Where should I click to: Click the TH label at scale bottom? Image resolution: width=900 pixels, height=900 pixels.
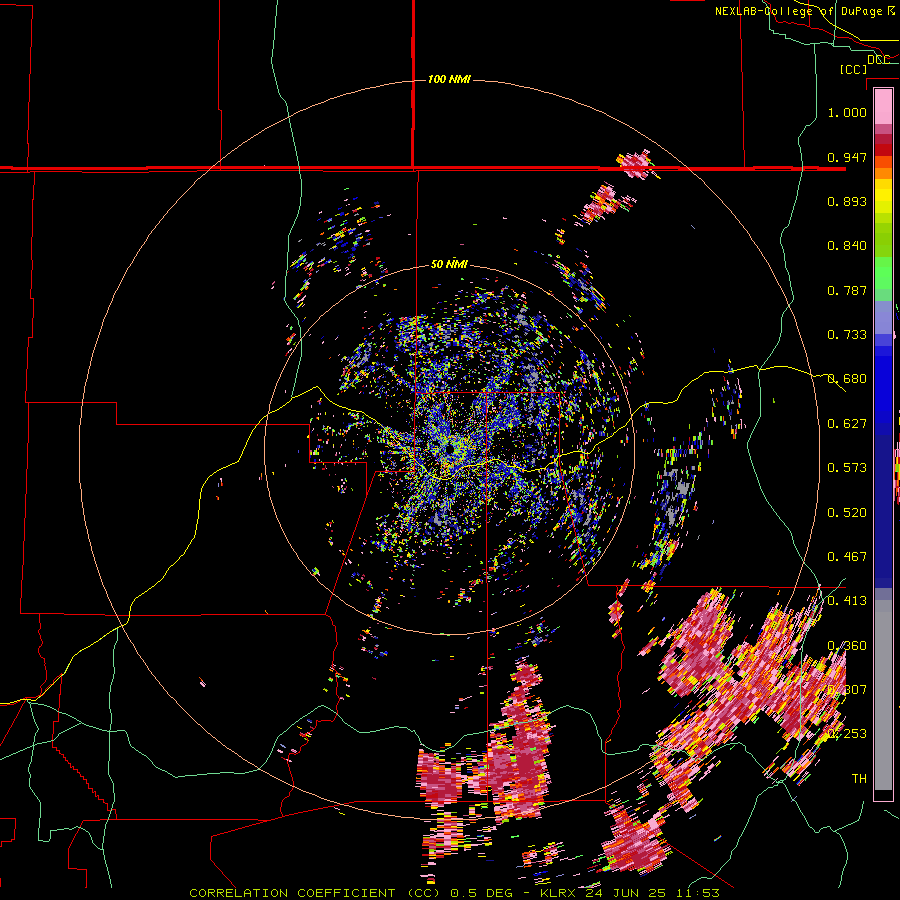point(859,779)
